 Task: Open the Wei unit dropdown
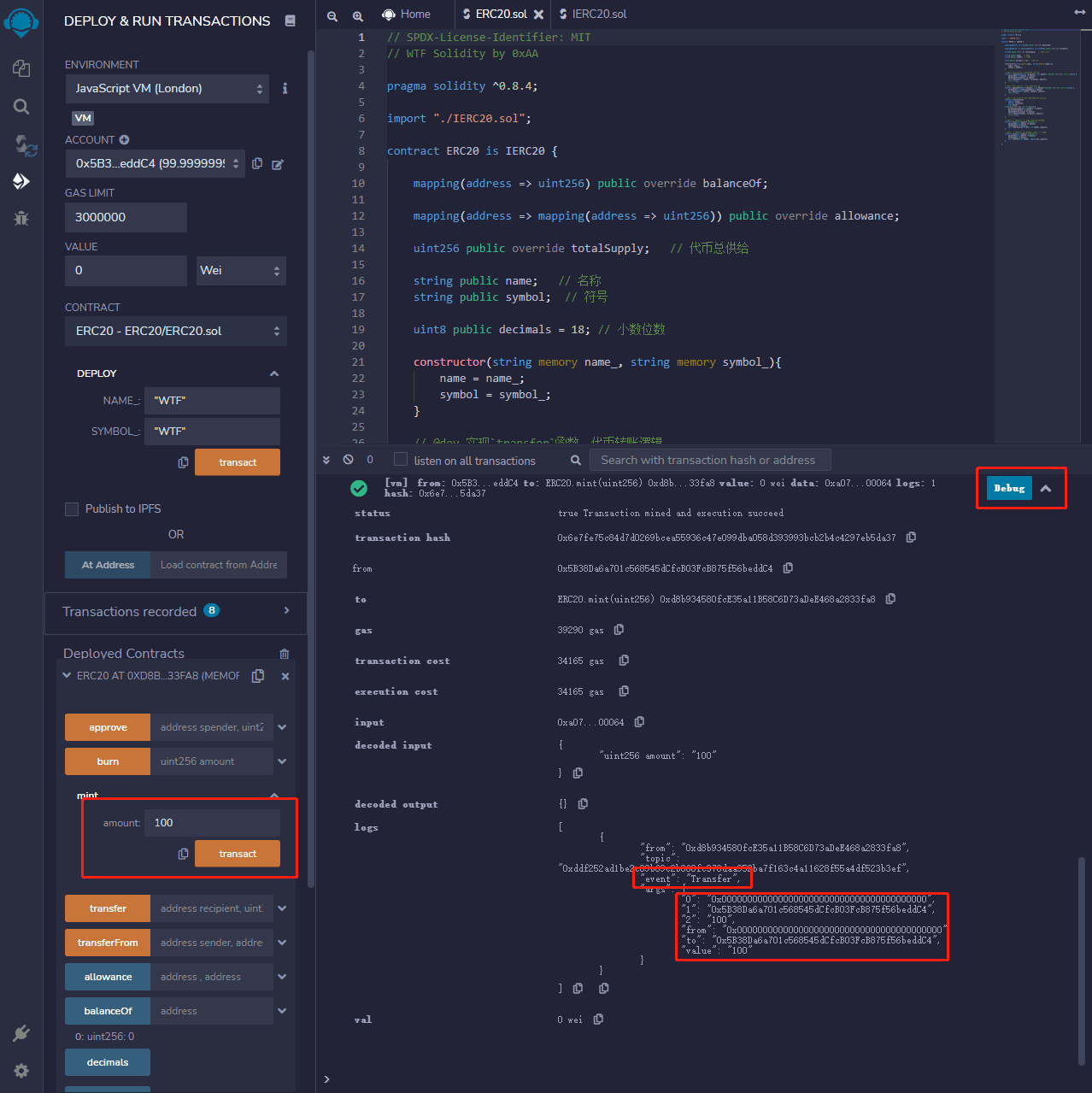241,271
